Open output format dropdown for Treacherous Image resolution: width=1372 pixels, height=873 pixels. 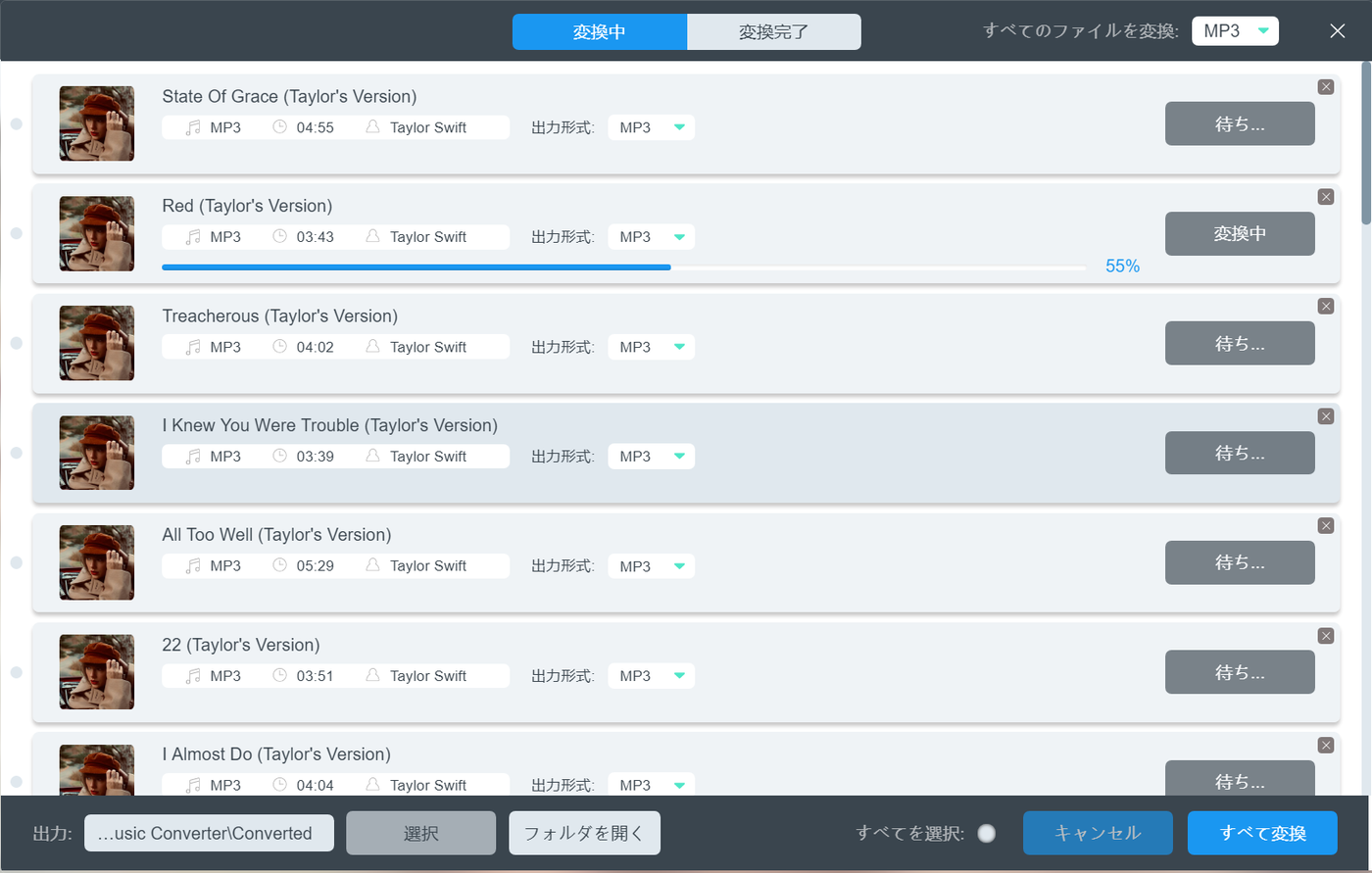(x=652, y=347)
